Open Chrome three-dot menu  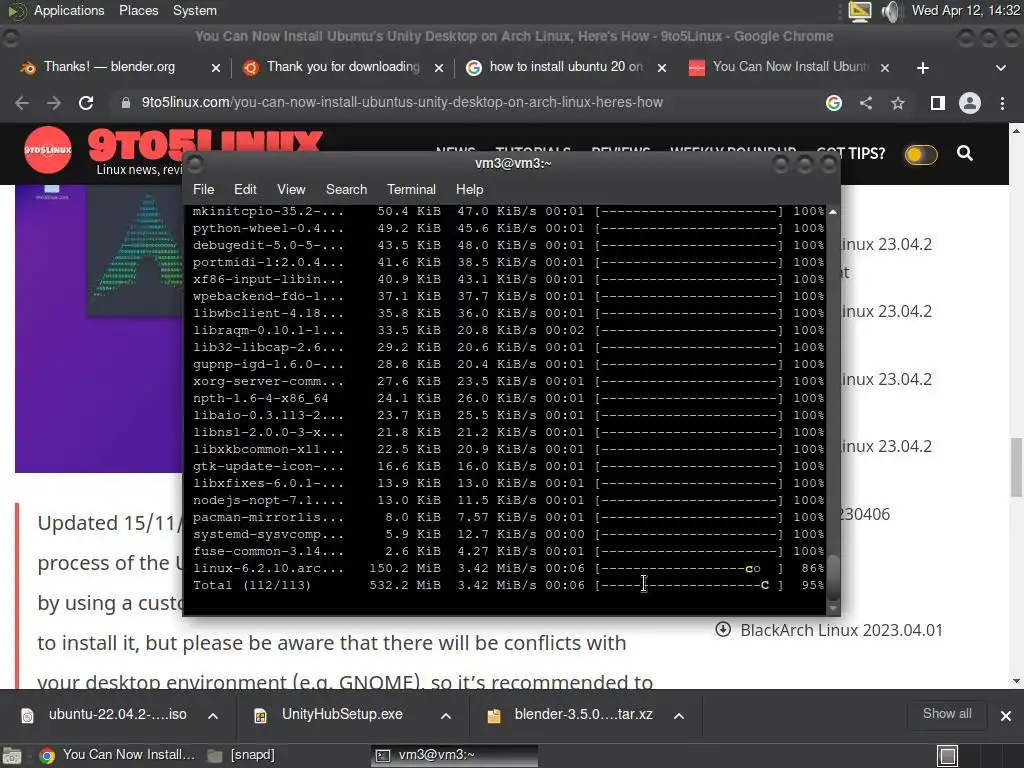point(1002,103)
